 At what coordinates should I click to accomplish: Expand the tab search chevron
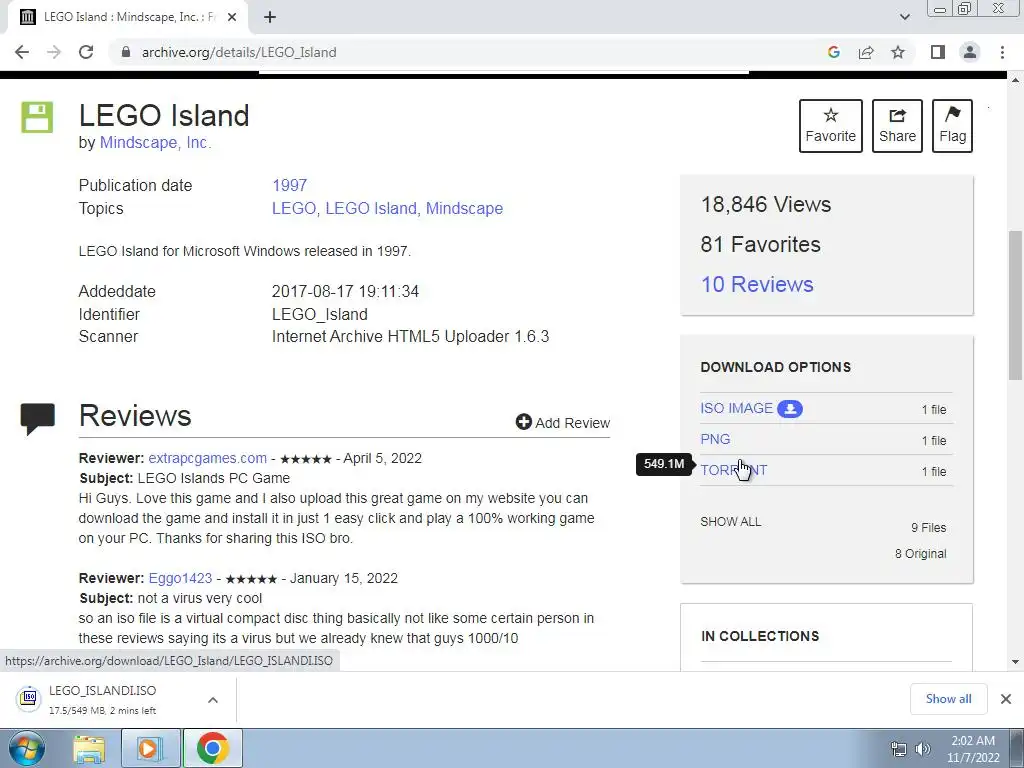[x=904, y=17]
